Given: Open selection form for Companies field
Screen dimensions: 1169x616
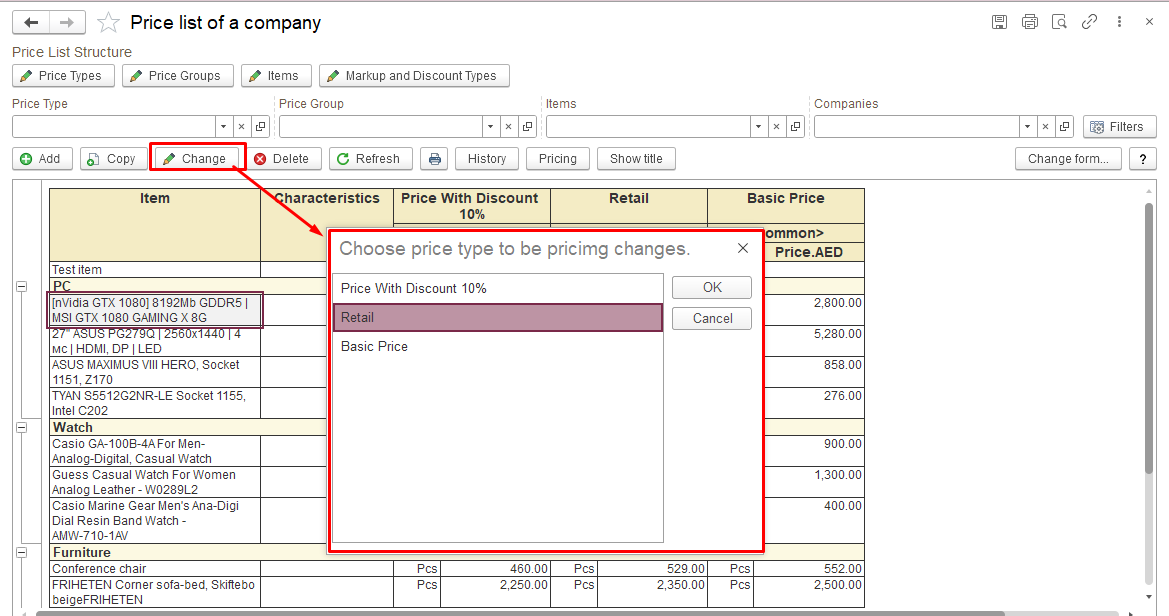Looking at the screenshot, I should [x=1065, y=127].
